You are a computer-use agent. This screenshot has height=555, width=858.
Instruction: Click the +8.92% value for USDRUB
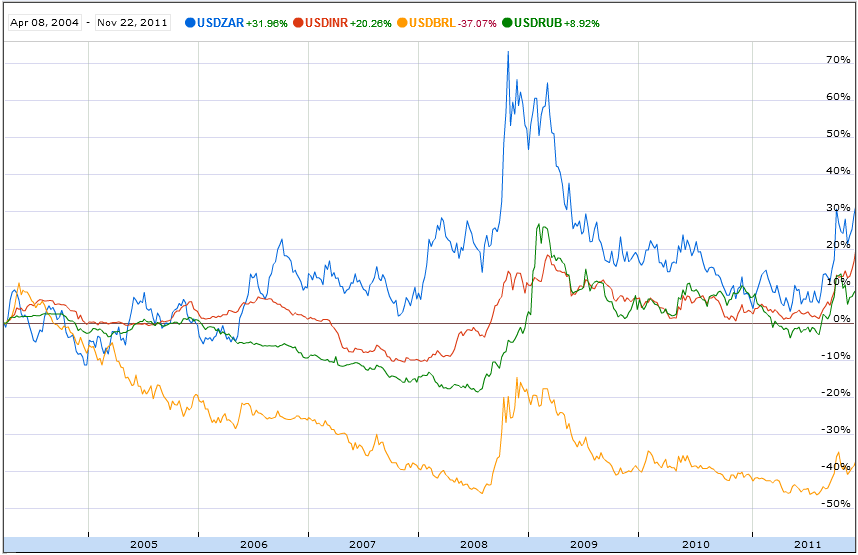pyautogui.click(x=582, y=24)
